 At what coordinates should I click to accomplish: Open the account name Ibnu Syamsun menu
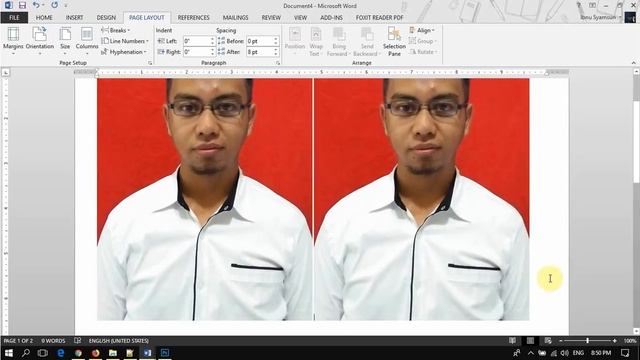pos(600,18)
